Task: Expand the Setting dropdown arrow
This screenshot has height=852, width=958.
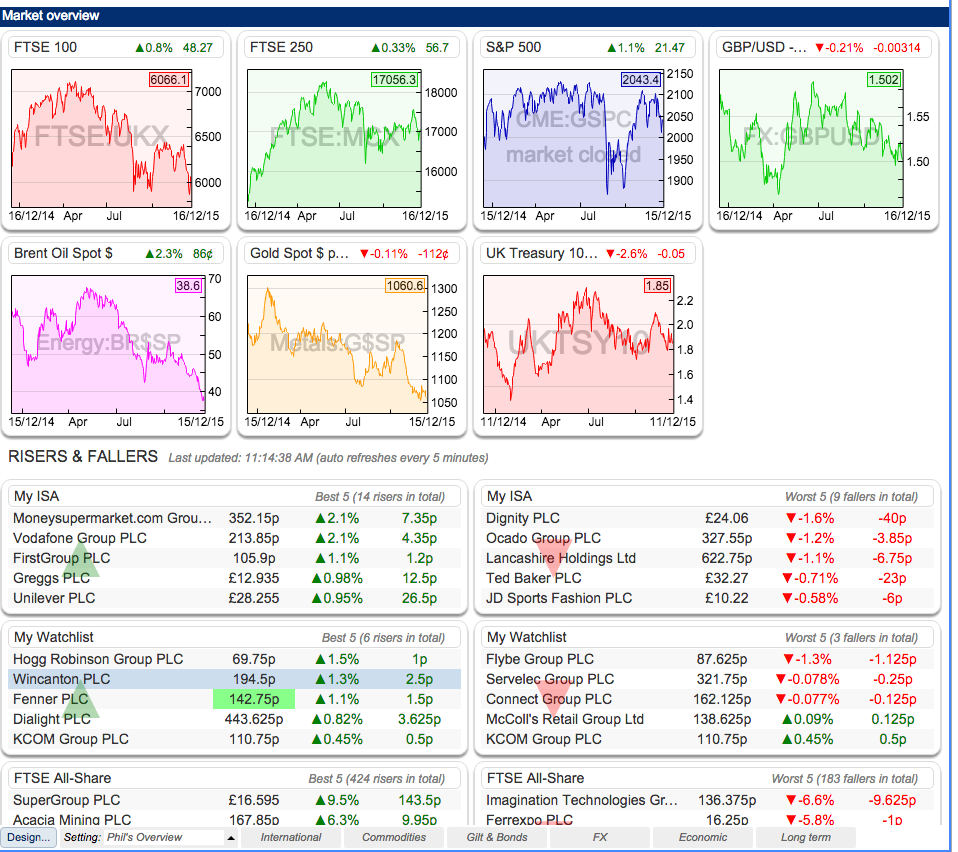Action: (x=231, y=837)
